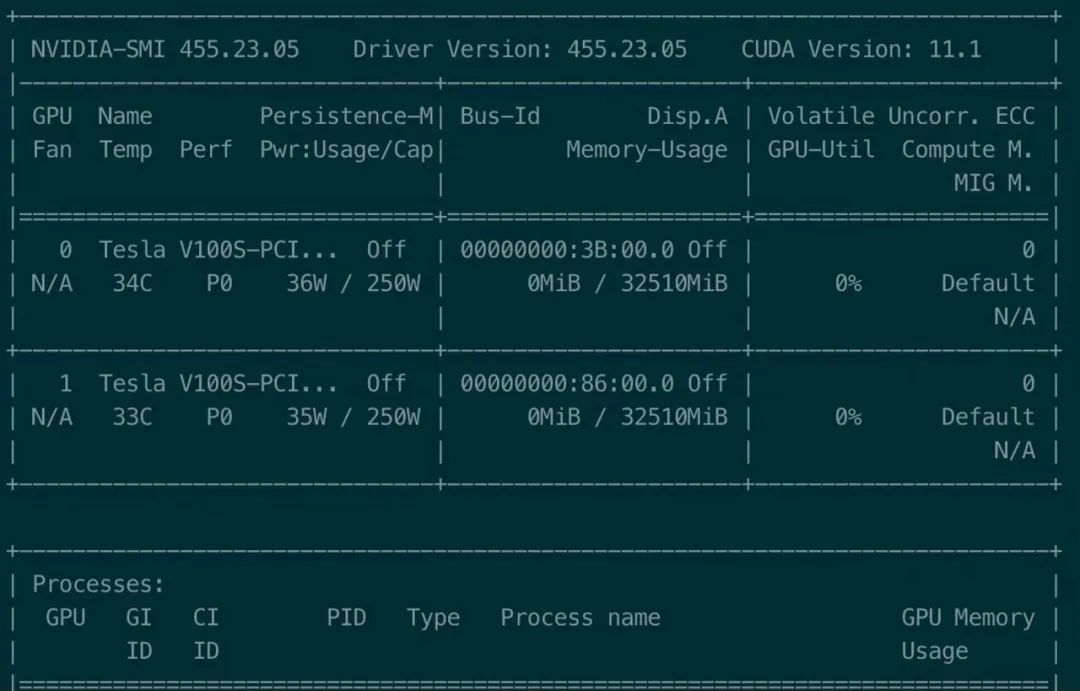Click the 35W / 250W power reading
Viewport: 1080px width, 691px height.
coord(353,417)
